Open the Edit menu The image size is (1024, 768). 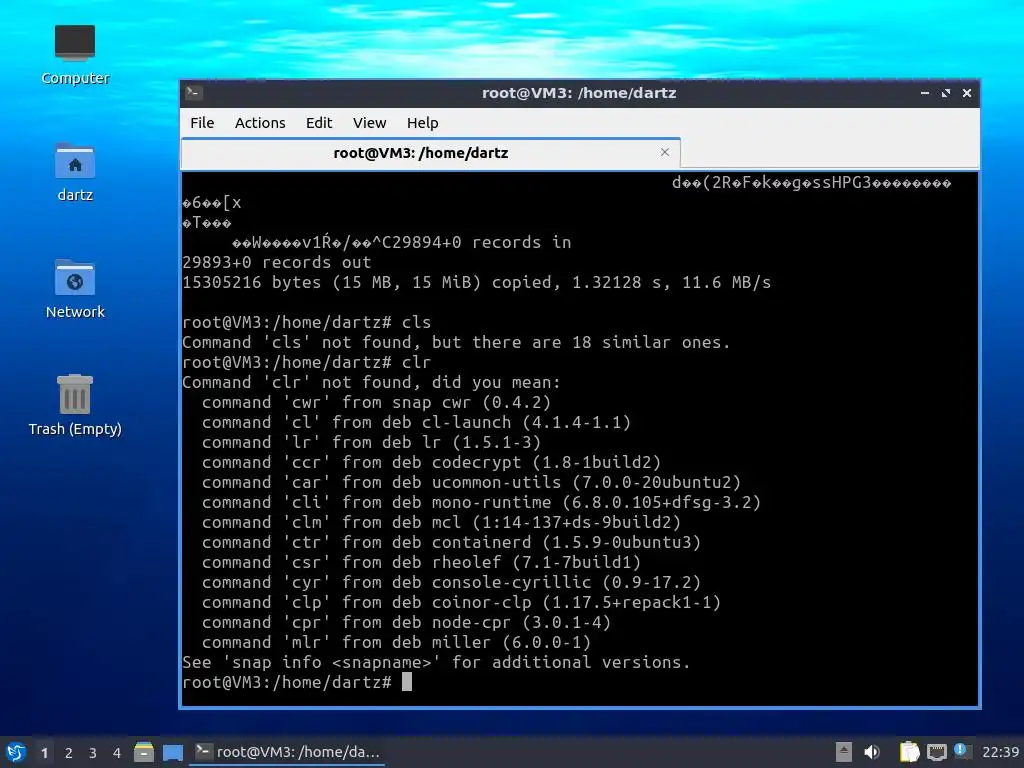pyautogui.click(x=319, y=123)
